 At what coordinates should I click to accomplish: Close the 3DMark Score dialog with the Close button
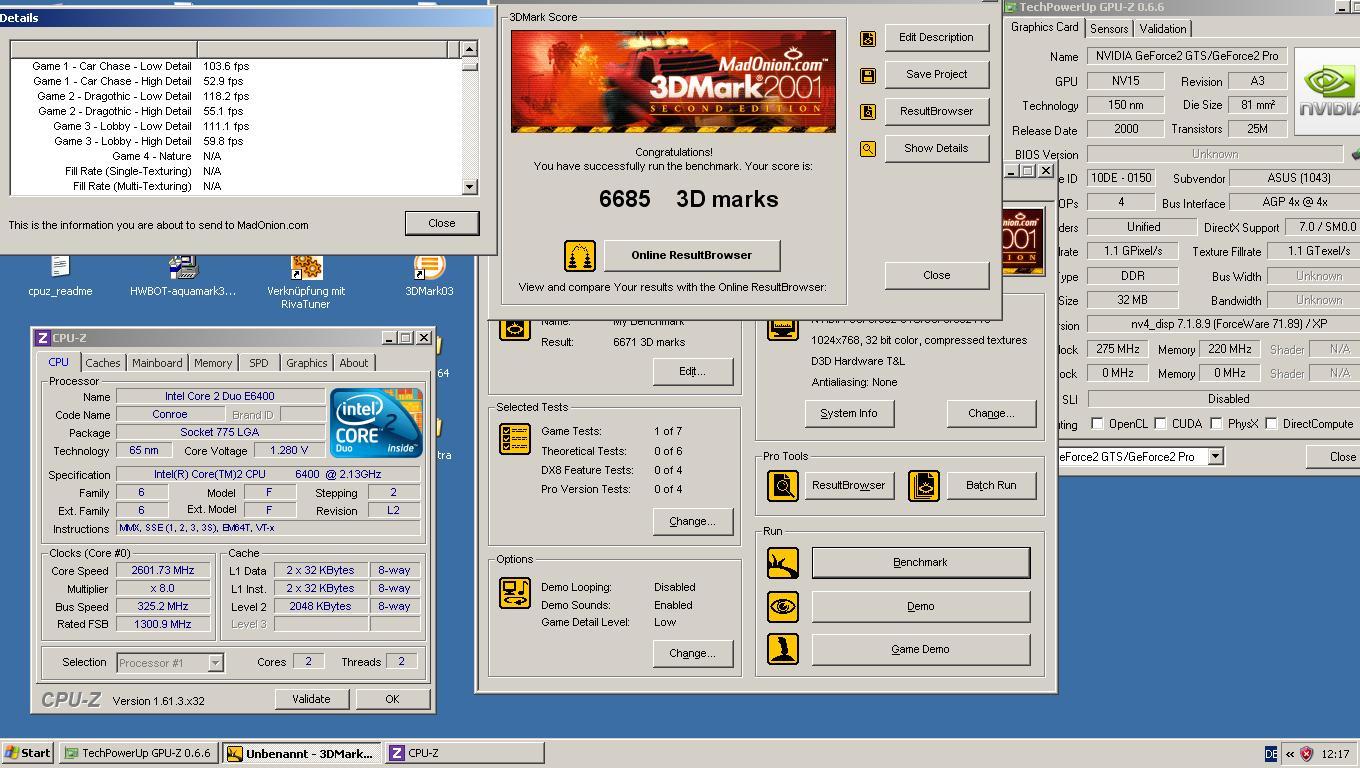coord(936,276)
